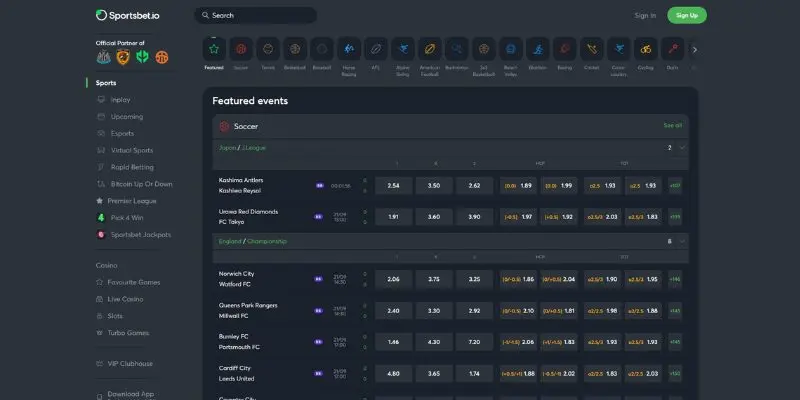
Task: Select the Boxing sport icon
Action: (x=565, y=49)
